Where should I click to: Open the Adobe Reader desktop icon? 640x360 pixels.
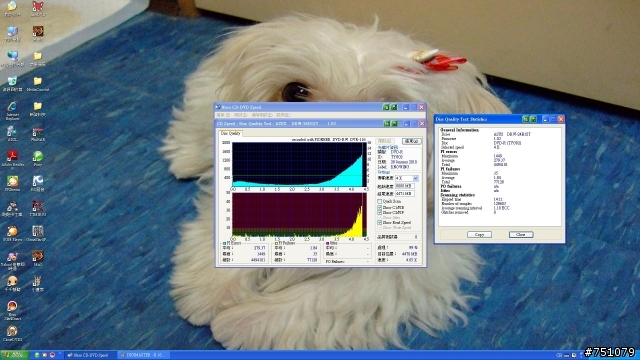coord(13,157)
